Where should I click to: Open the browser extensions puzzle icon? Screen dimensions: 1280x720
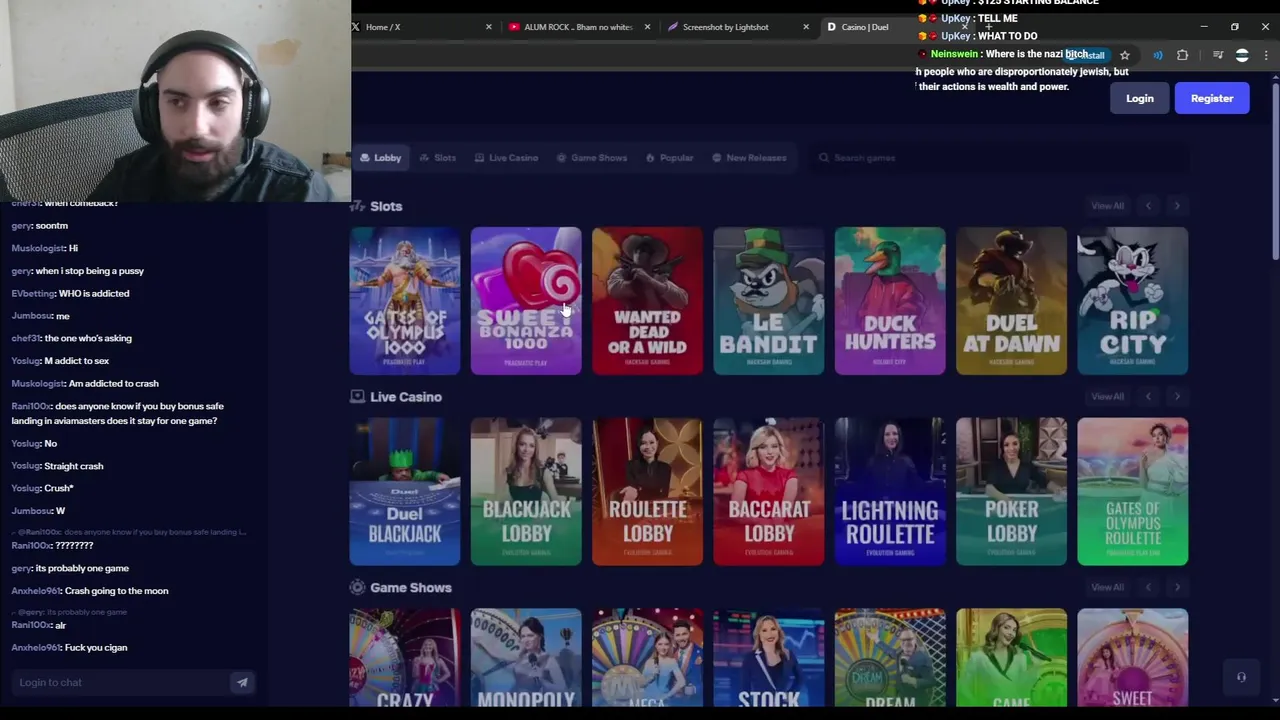coord(1182,55)
